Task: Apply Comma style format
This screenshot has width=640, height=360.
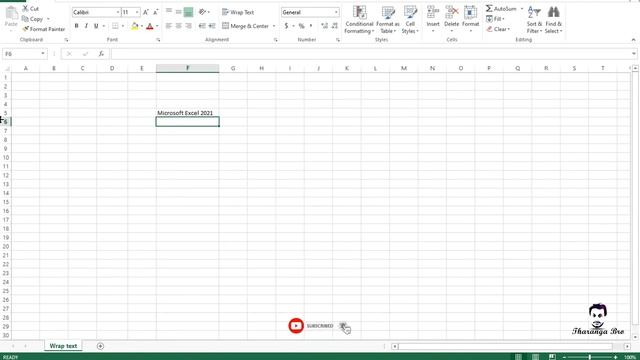Action: point(311,26)
